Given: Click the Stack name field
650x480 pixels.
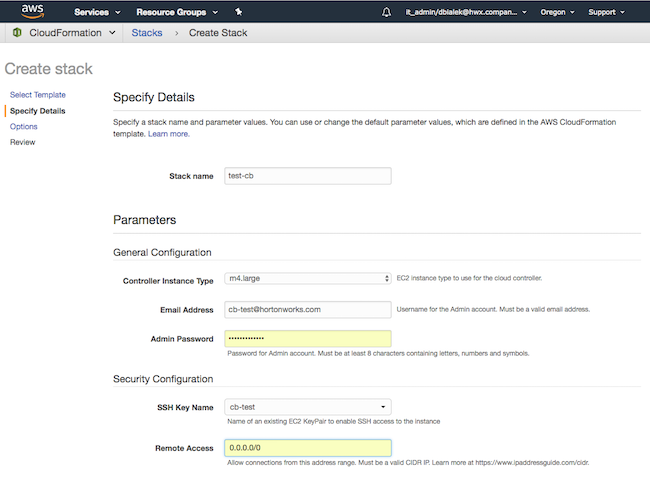Looking at the screenshot, I should click(x=307, y=176).
